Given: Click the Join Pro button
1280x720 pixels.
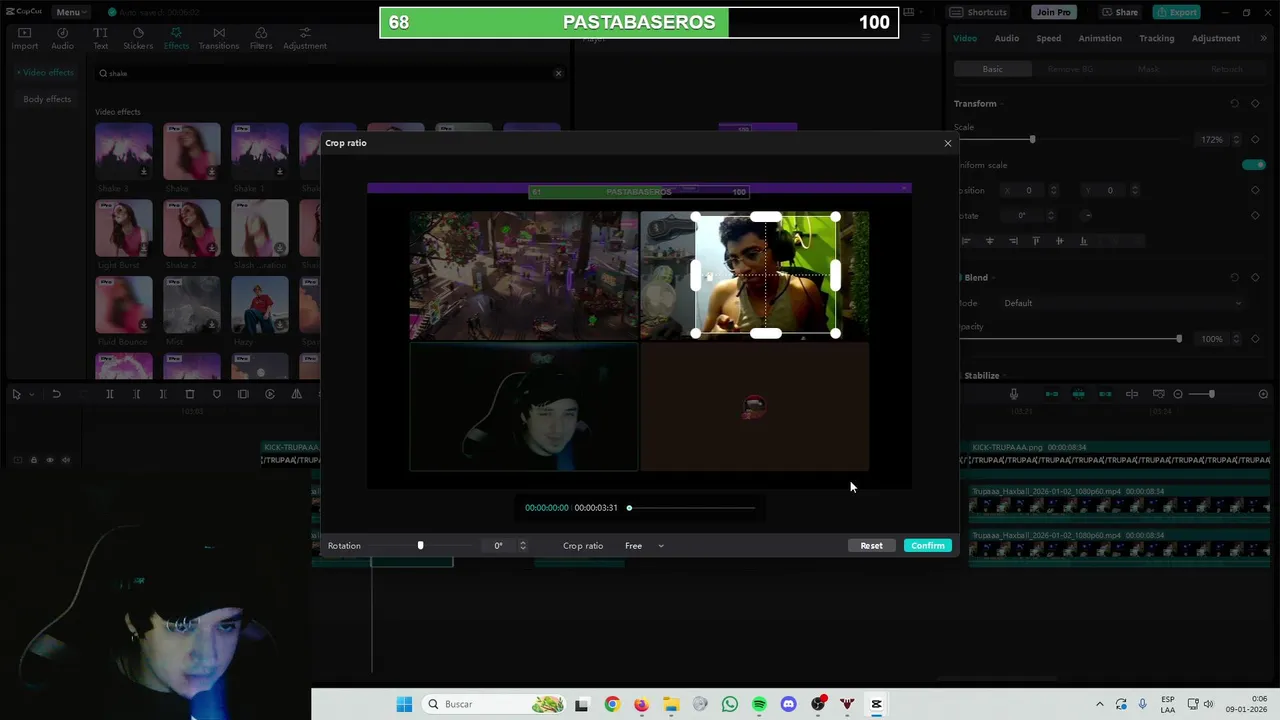Looking at the screenshot, I should [1053, 12].
